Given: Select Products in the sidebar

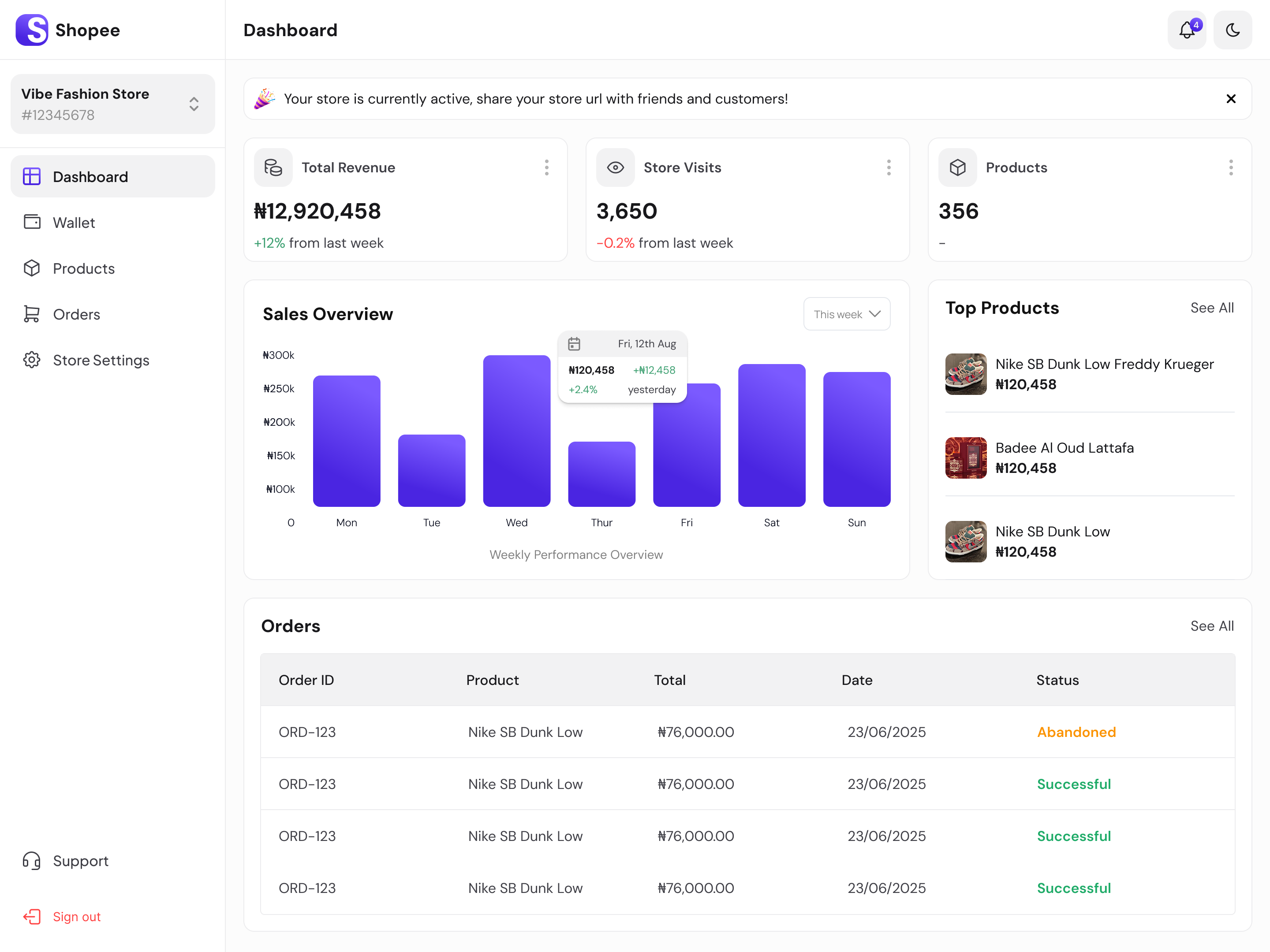Looking at the screenshot, I should (x=83, y=268).
